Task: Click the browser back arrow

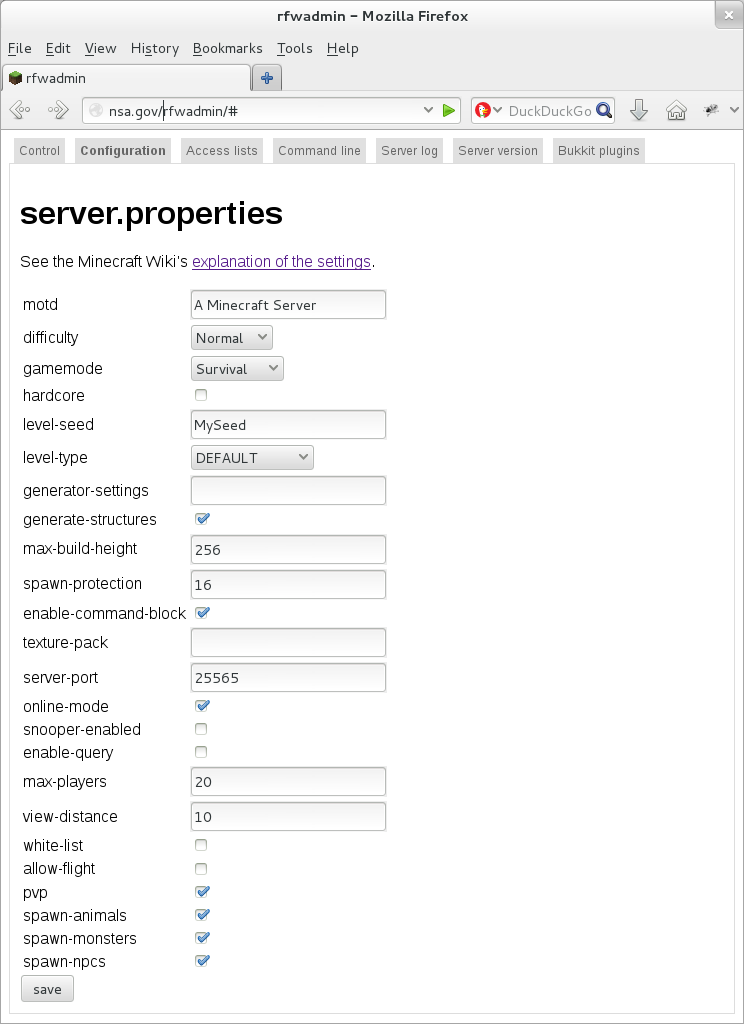Action: click(20, 110)
